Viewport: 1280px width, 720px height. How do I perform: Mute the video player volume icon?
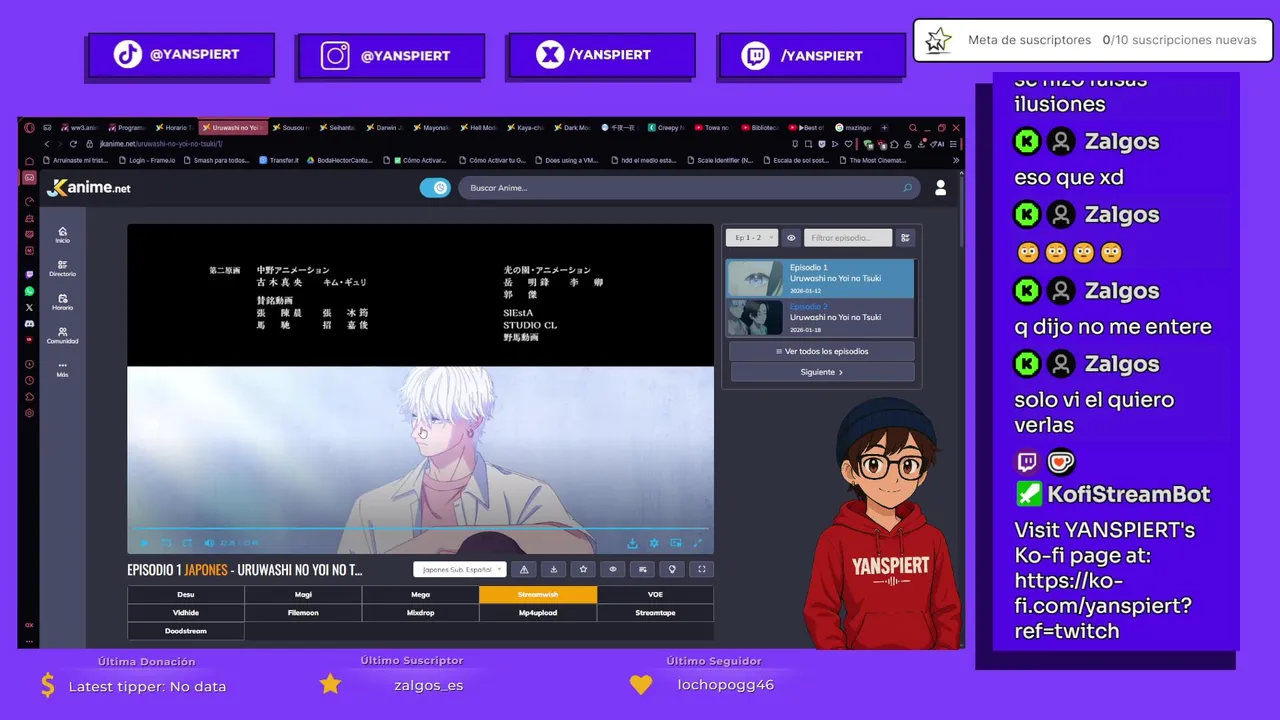[209, 543]
